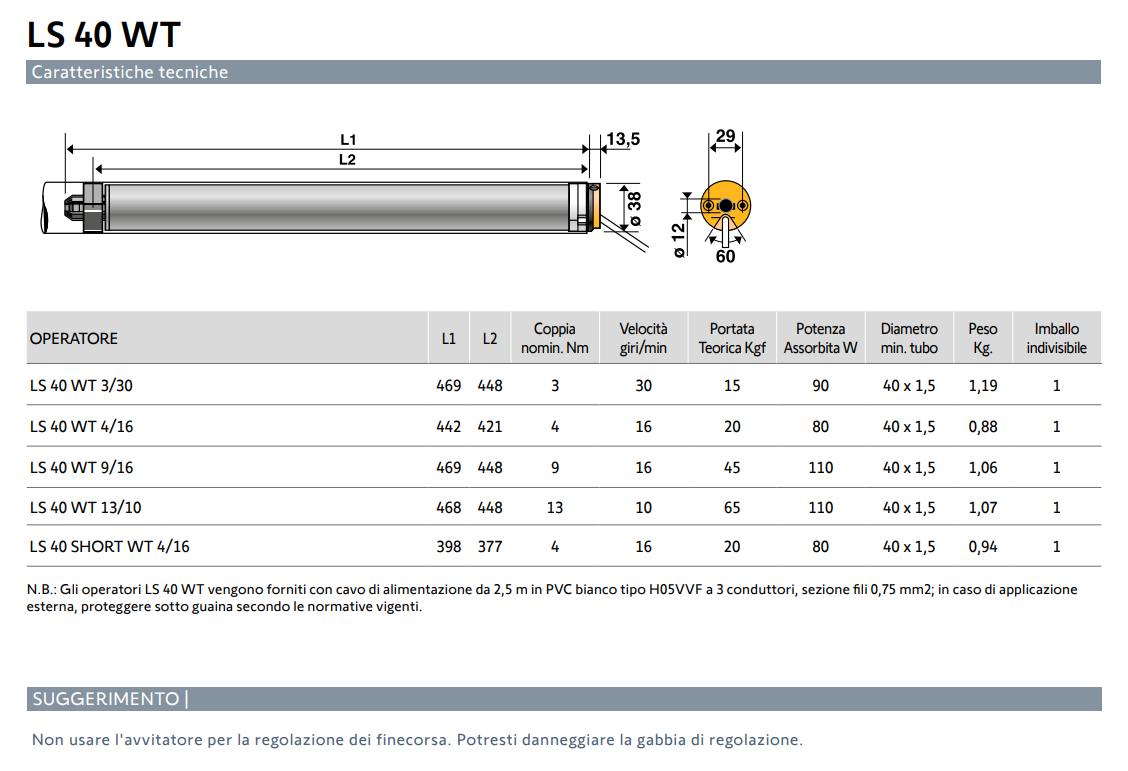This screenshot has width=1128, height=771.
Task: Click the weight value 0,88
Action: (983, 426)
